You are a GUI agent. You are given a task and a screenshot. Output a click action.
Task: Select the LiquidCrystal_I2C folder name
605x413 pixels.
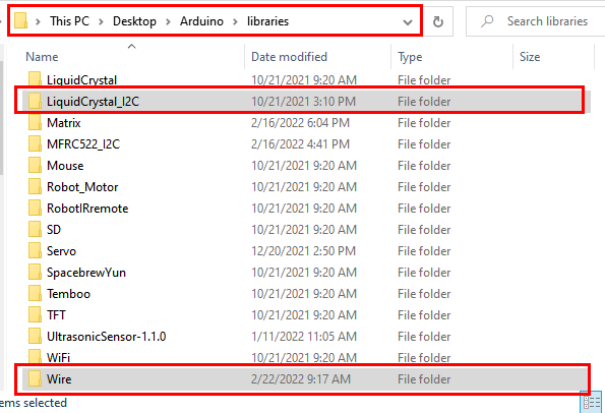[x=93, y=102]
